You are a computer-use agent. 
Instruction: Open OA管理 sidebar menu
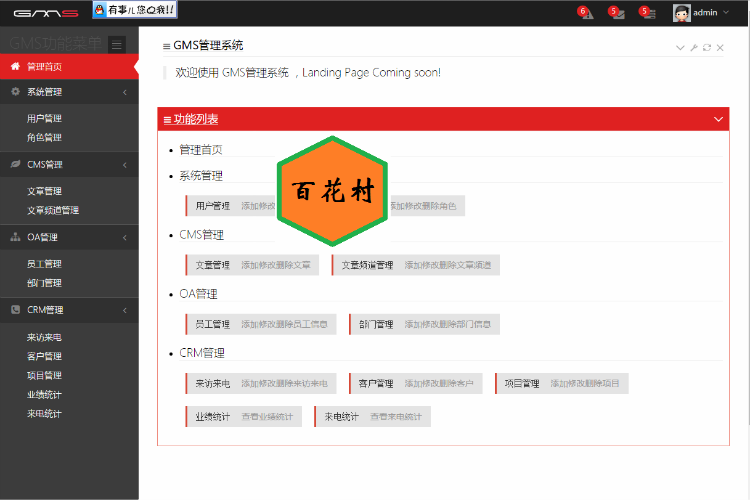tap(69, 237)
